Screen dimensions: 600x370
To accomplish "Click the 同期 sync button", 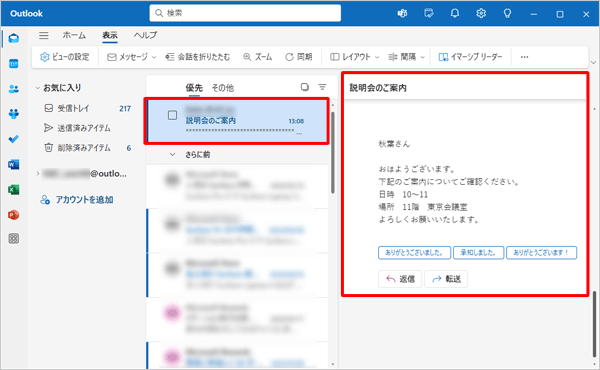I will tap(299, 57).
